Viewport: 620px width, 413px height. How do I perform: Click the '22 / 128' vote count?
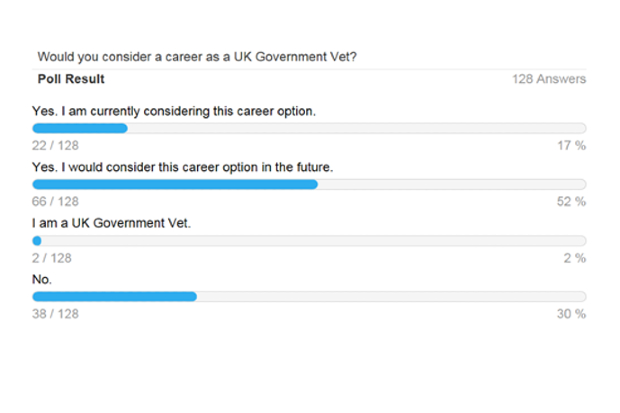tap(55, 146)
